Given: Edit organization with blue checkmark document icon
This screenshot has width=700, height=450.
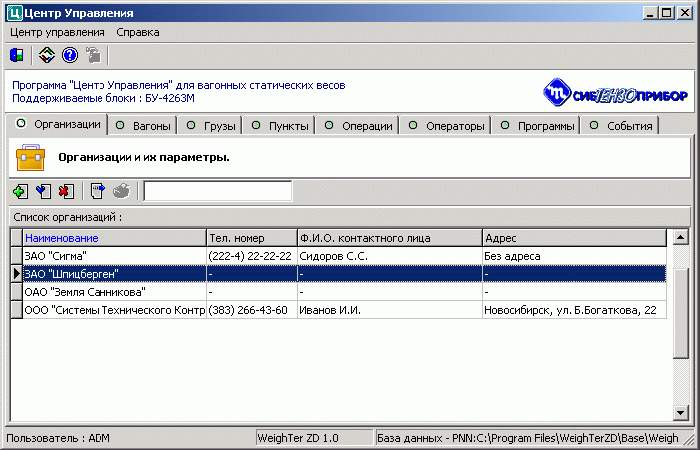Looking at the screenshot, I should click(43, 192).
